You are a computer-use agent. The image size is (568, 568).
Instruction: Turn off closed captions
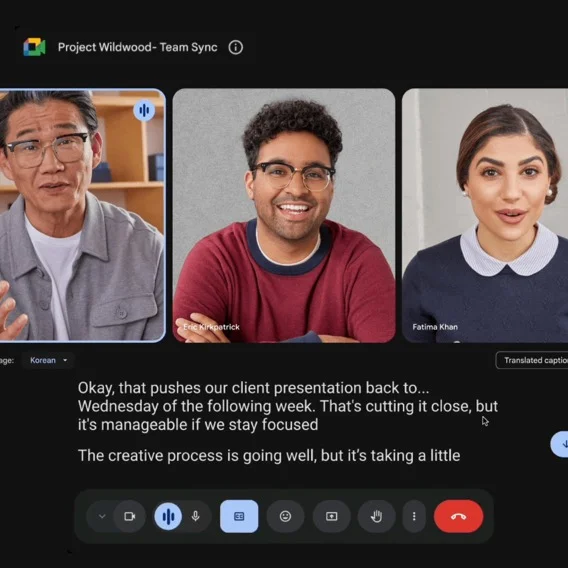point(239,516)
